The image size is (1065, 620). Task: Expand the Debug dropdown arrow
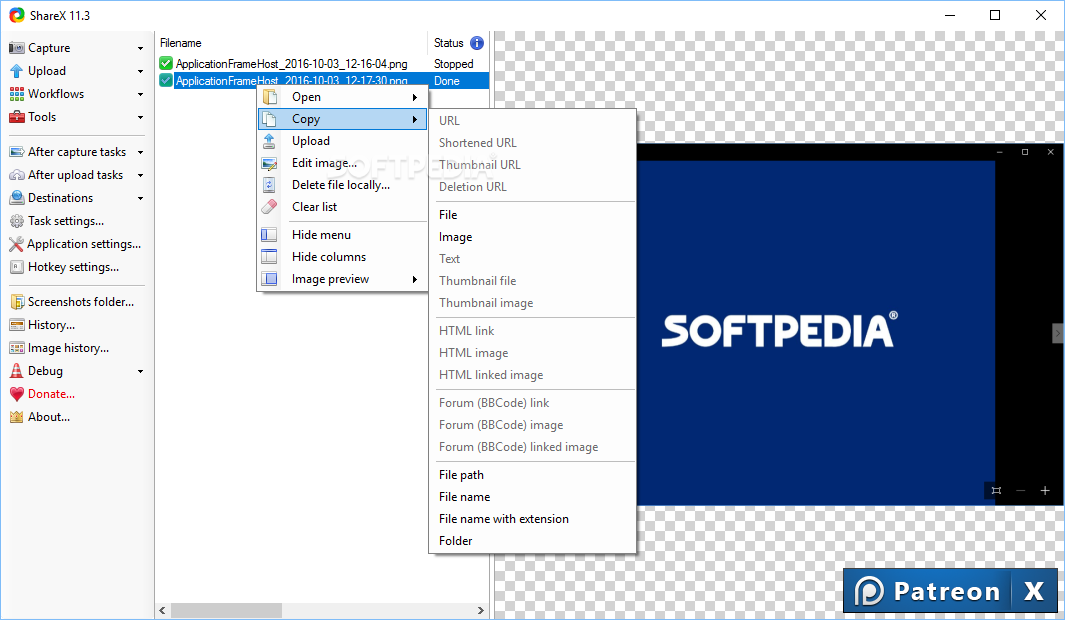pyautogui.click(x=141, y=371)
